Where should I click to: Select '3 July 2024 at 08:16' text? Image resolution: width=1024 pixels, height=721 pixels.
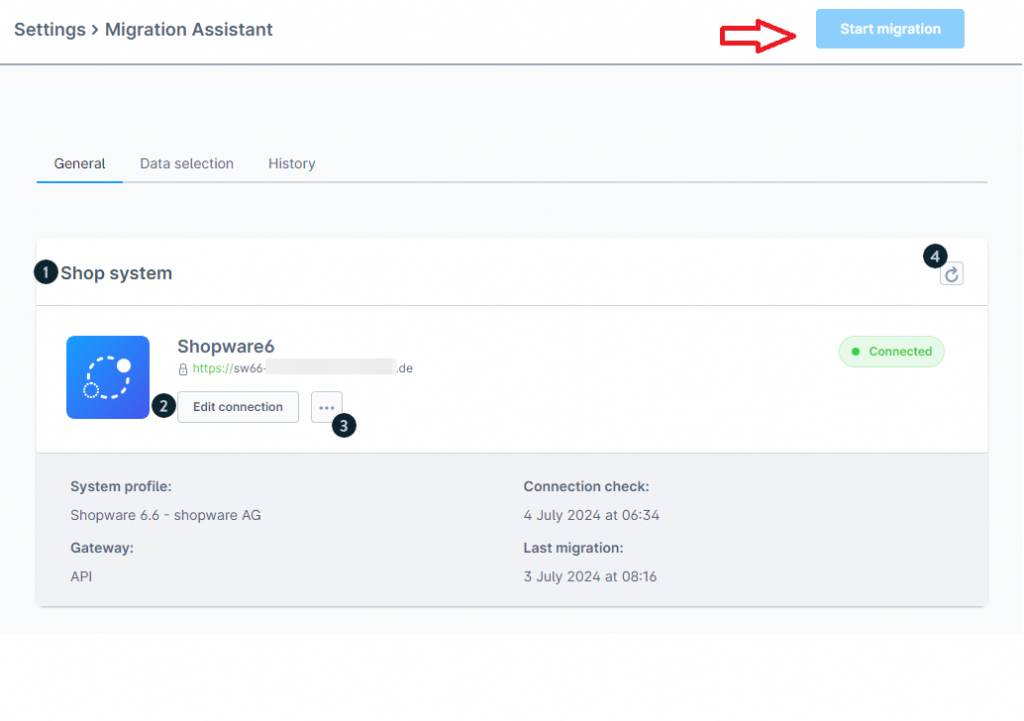(590, 577)
